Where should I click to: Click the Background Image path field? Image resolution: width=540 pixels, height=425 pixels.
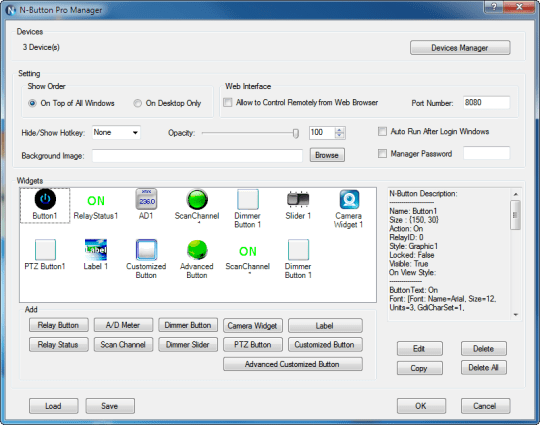coord(197,156)
